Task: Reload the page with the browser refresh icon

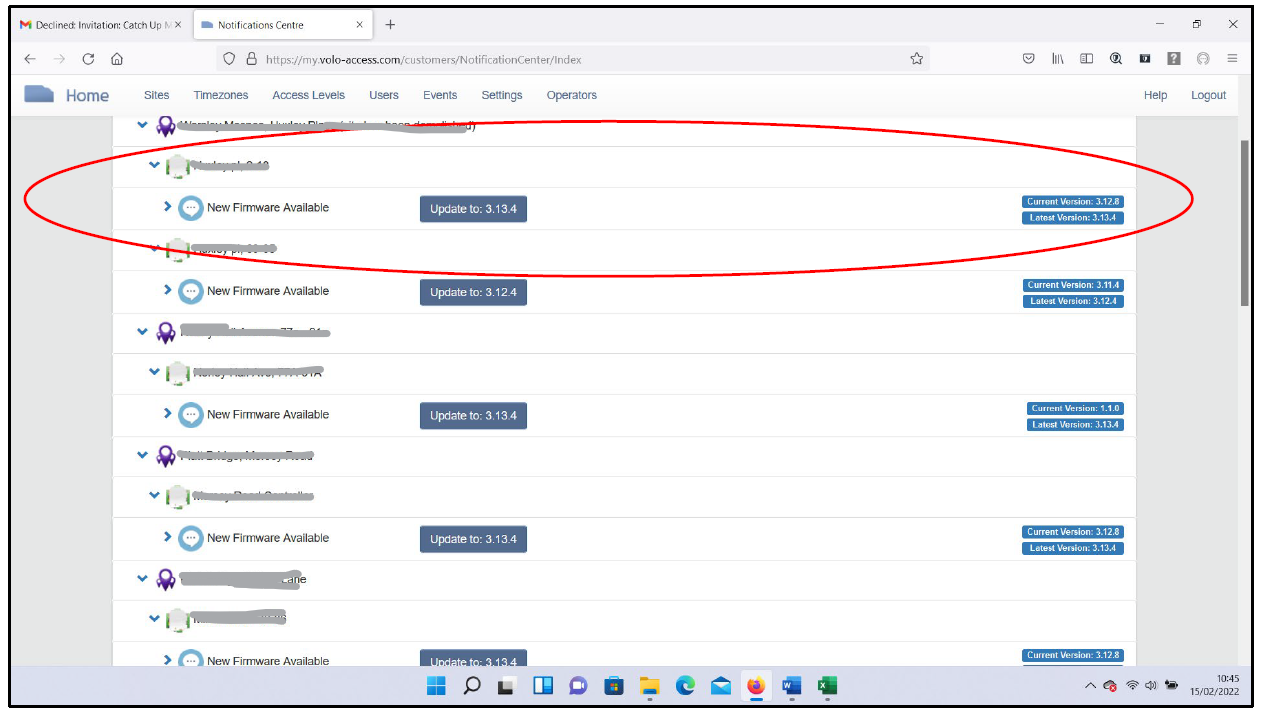Action: tap(88, 59)
